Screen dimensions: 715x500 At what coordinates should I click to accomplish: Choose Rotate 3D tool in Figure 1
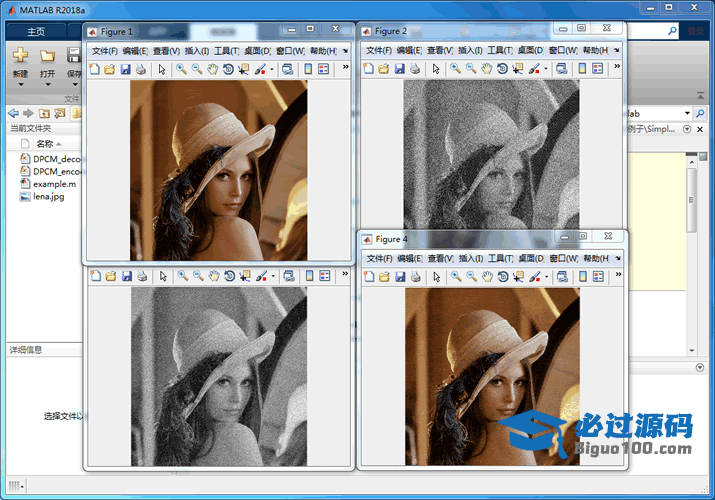(x=228, y=69)
